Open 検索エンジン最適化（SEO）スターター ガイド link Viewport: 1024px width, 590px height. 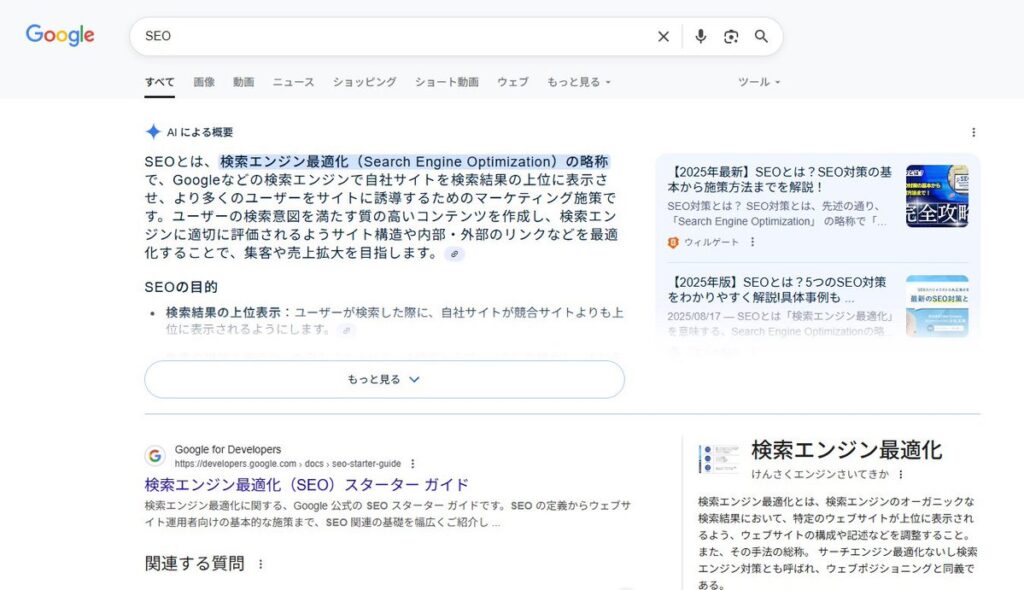tap(306, 485)
